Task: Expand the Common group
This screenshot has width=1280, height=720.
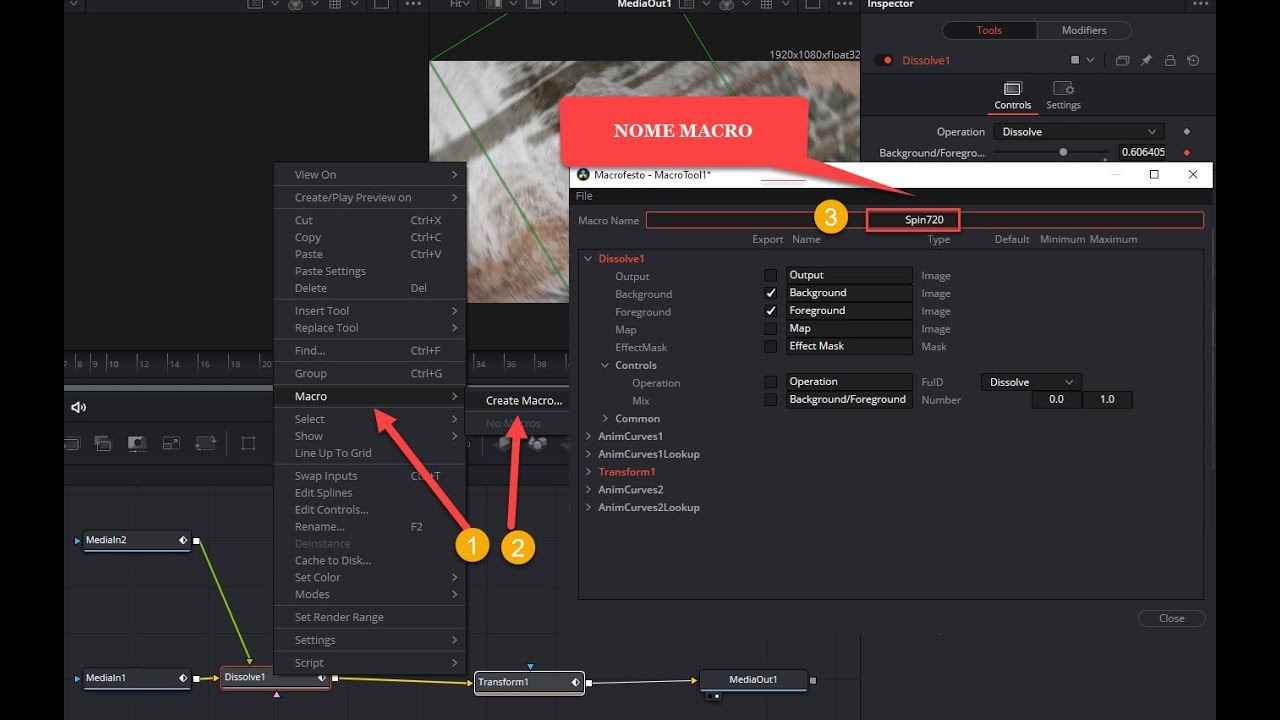Action: [x=605, y=418]
